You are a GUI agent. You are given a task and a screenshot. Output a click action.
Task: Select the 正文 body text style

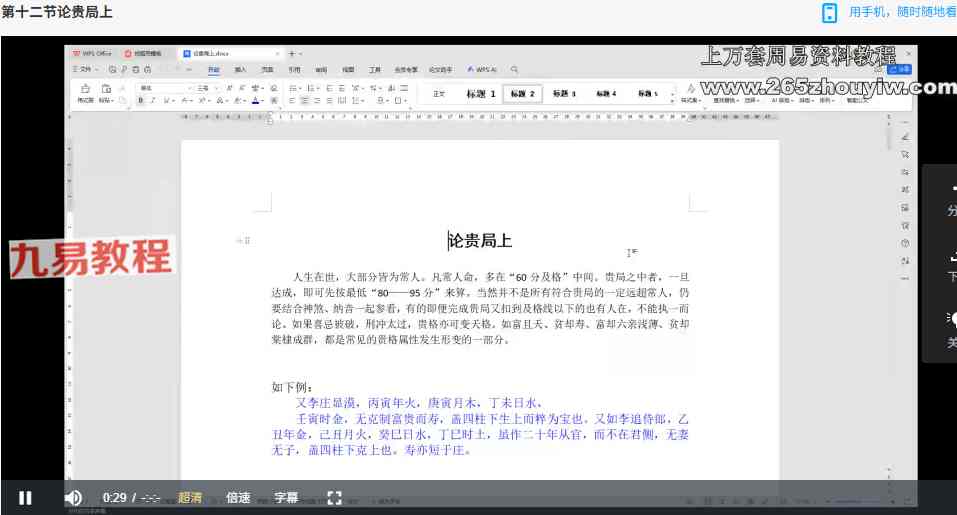click(438, 94)
